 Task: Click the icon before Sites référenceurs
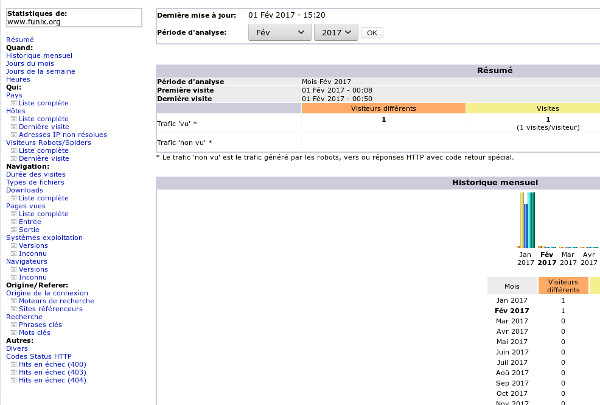point(14,308)
